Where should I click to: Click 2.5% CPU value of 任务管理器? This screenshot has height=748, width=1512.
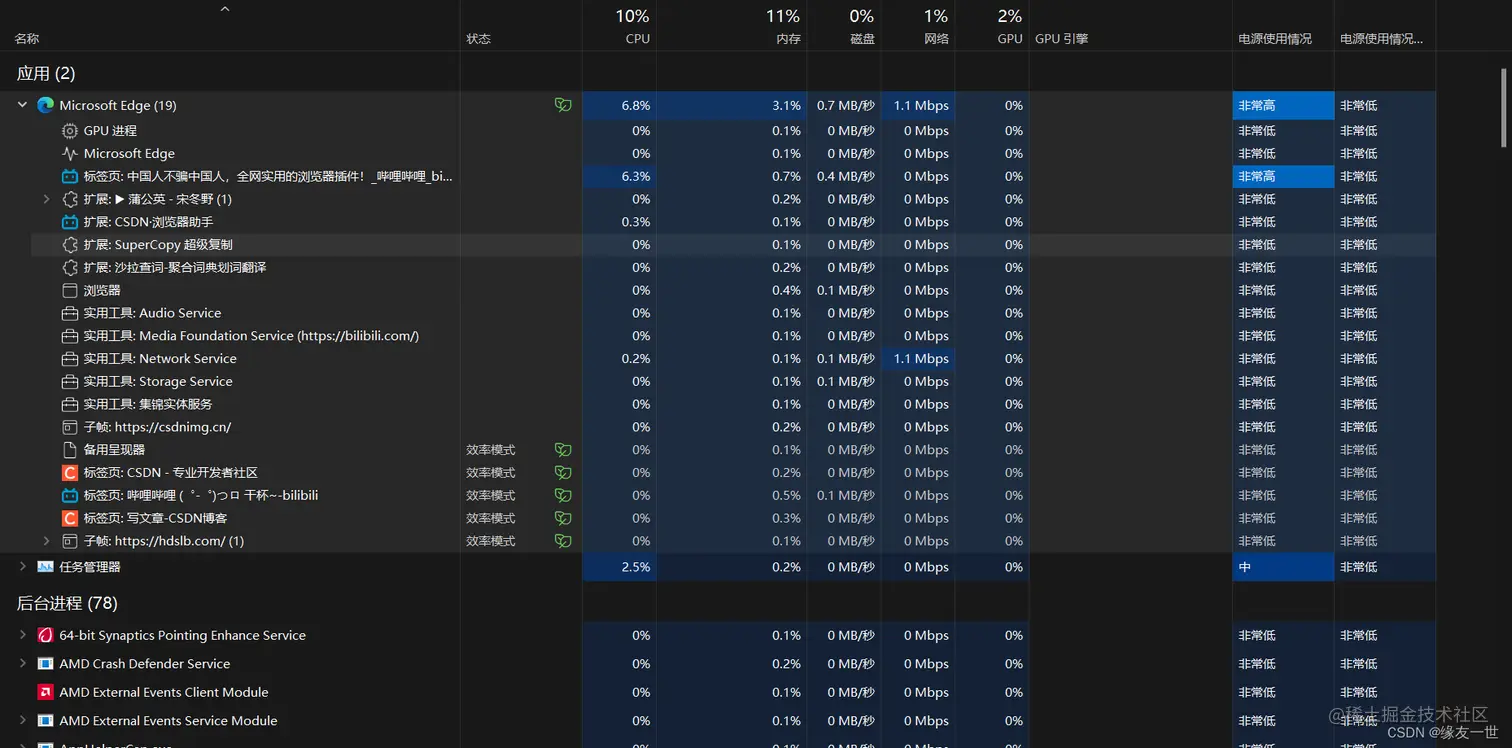coord(636,567)
